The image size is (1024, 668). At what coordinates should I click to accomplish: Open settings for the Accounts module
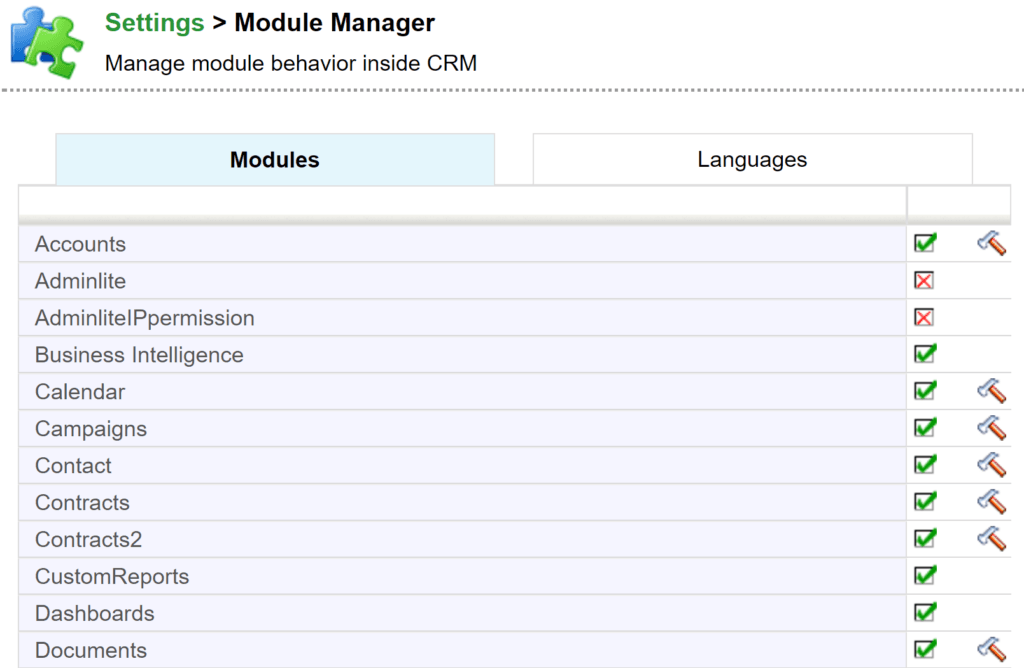point(991,242)
